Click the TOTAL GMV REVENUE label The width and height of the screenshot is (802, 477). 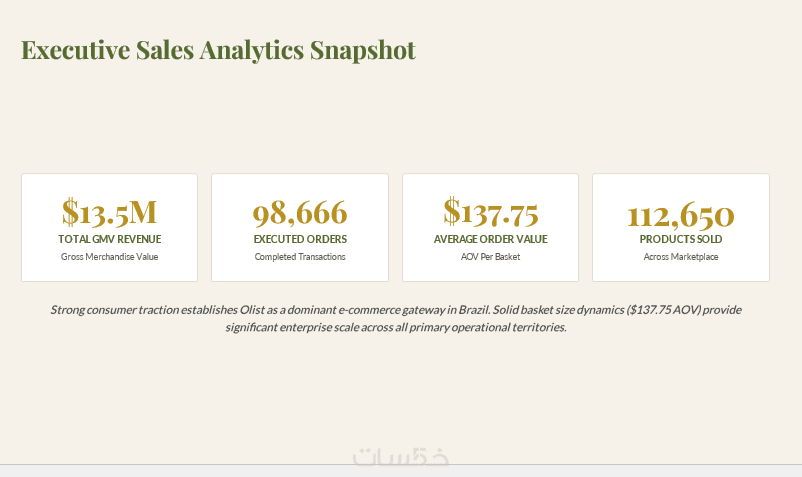point(109,239)
